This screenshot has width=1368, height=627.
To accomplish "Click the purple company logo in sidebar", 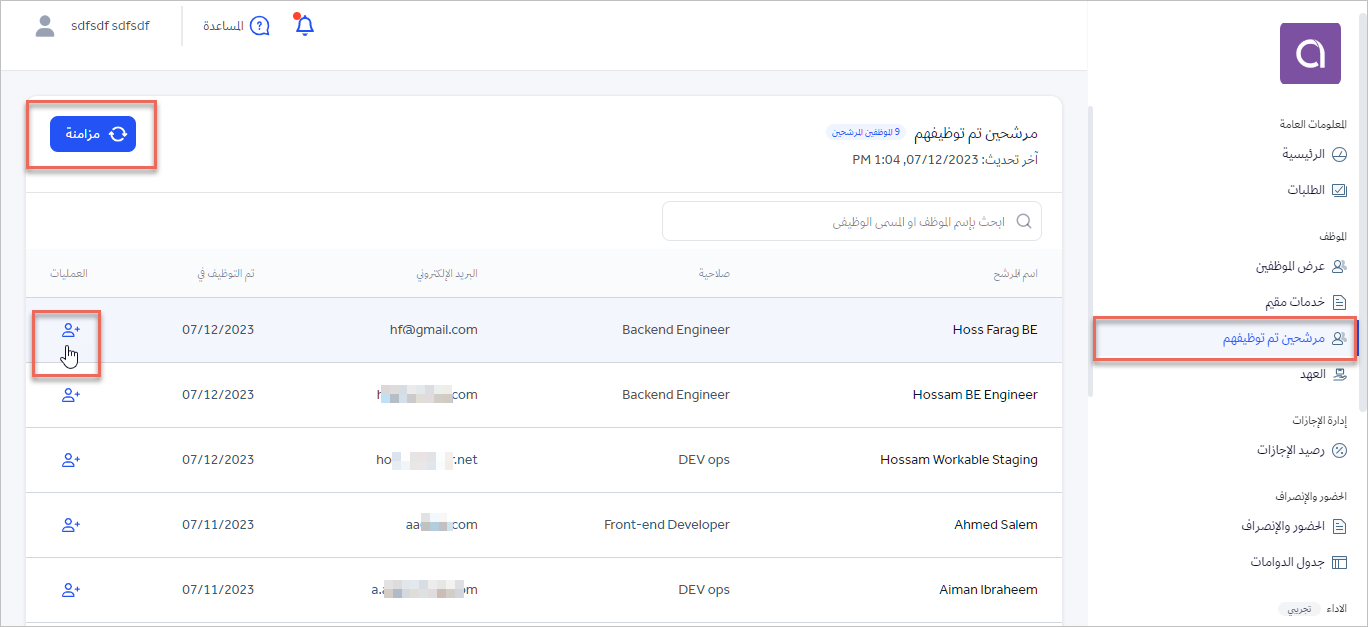I will (1310, 54).
